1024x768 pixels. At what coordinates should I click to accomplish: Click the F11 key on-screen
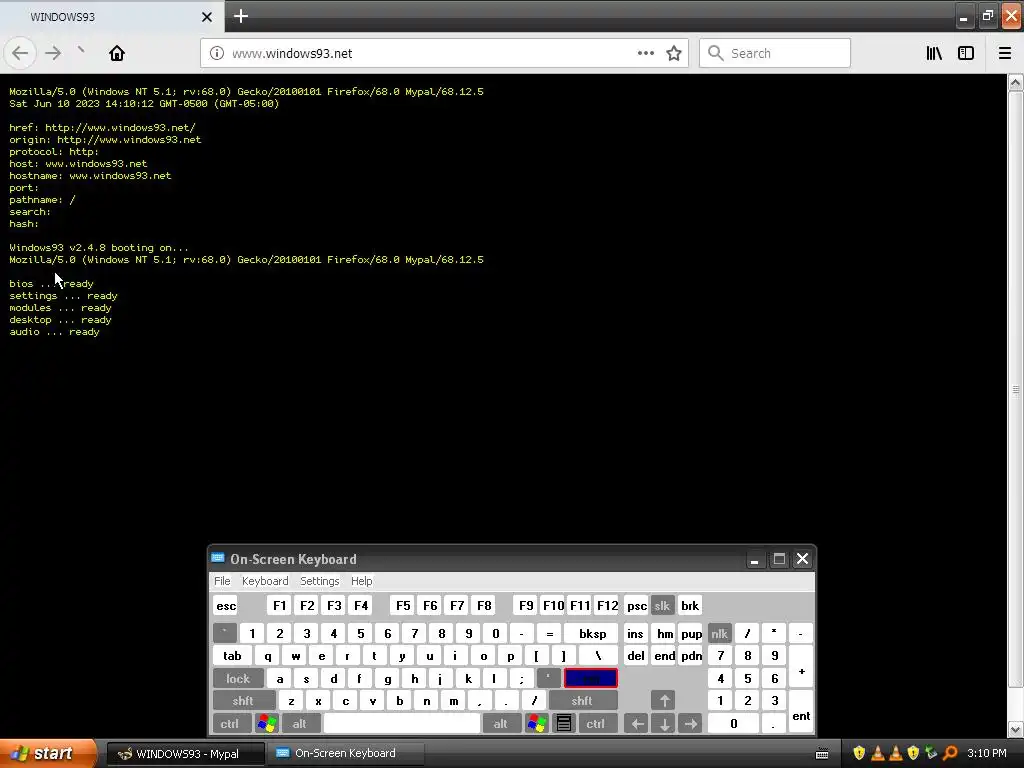(x=580, y=605)
